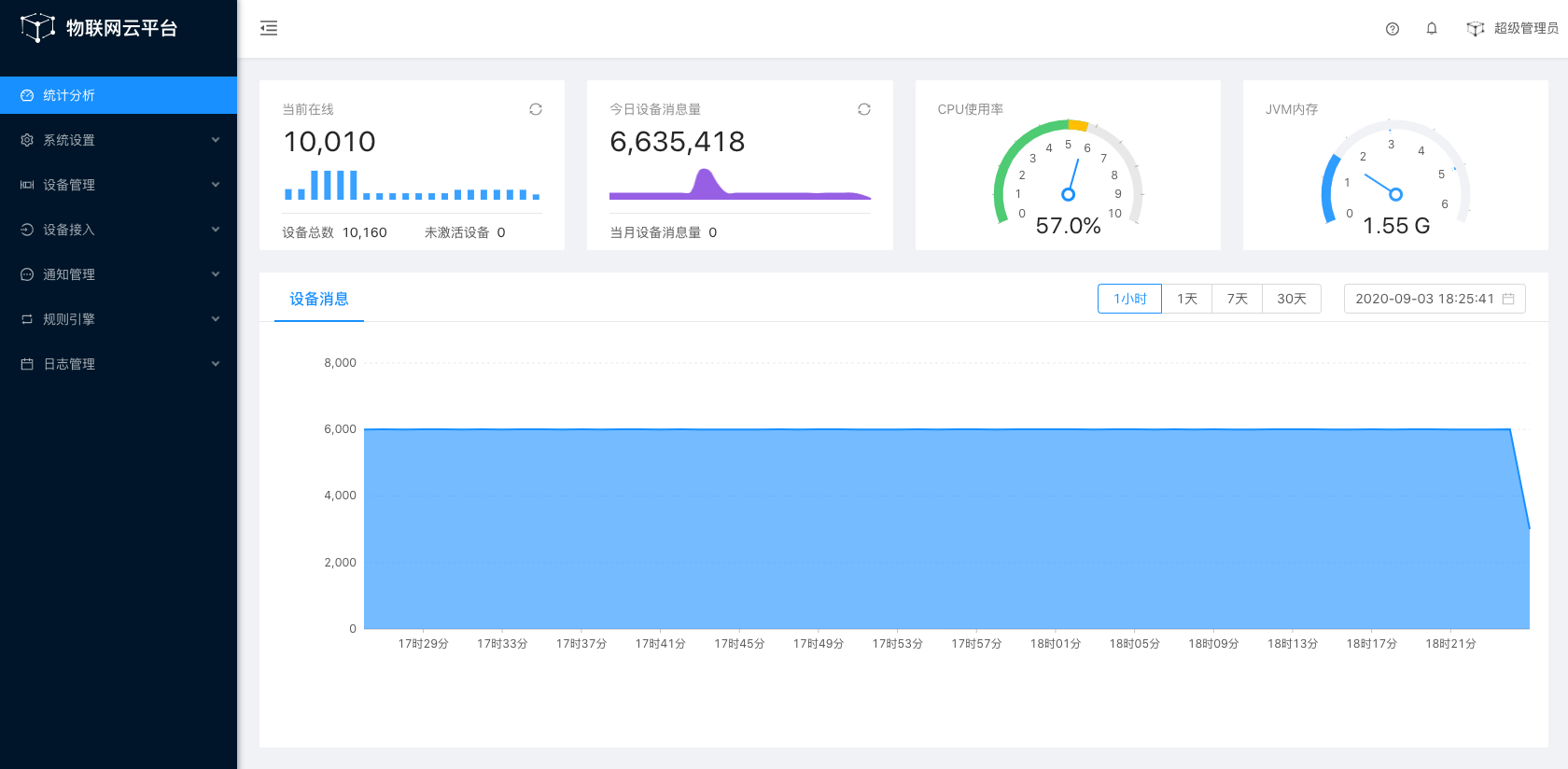Open notifications with the bell icon
Image resolution: width=1568 pixels, height=769 pixels.
coord(1432,29)
